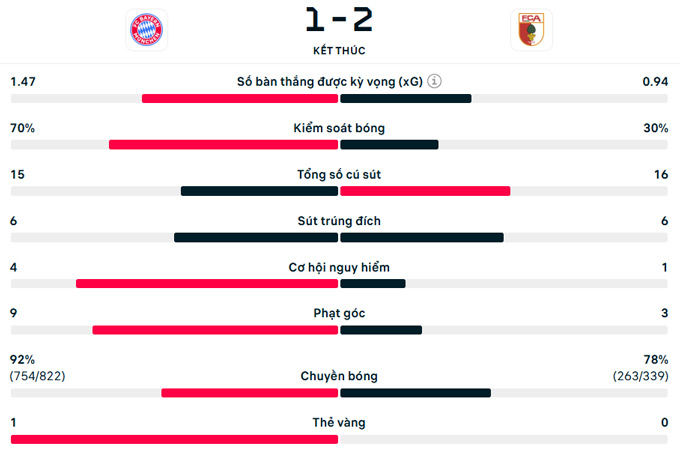Click Bayern's red xG bar

pos(240,99)
